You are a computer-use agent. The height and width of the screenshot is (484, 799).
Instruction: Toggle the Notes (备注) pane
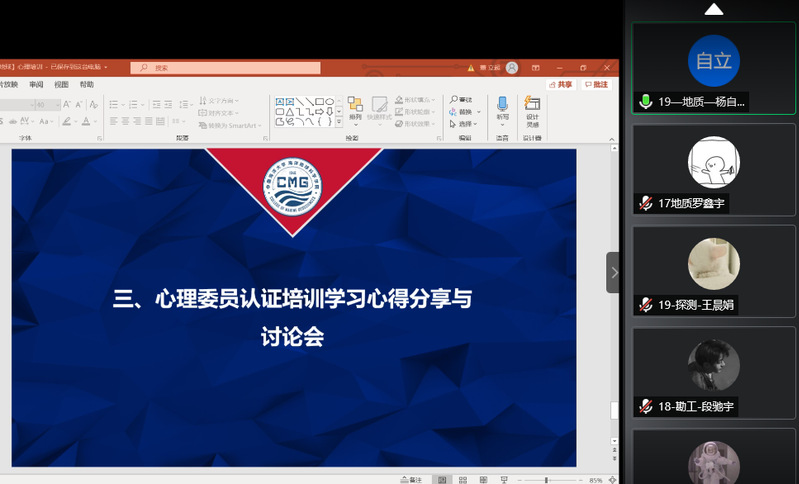pos(410,480)
